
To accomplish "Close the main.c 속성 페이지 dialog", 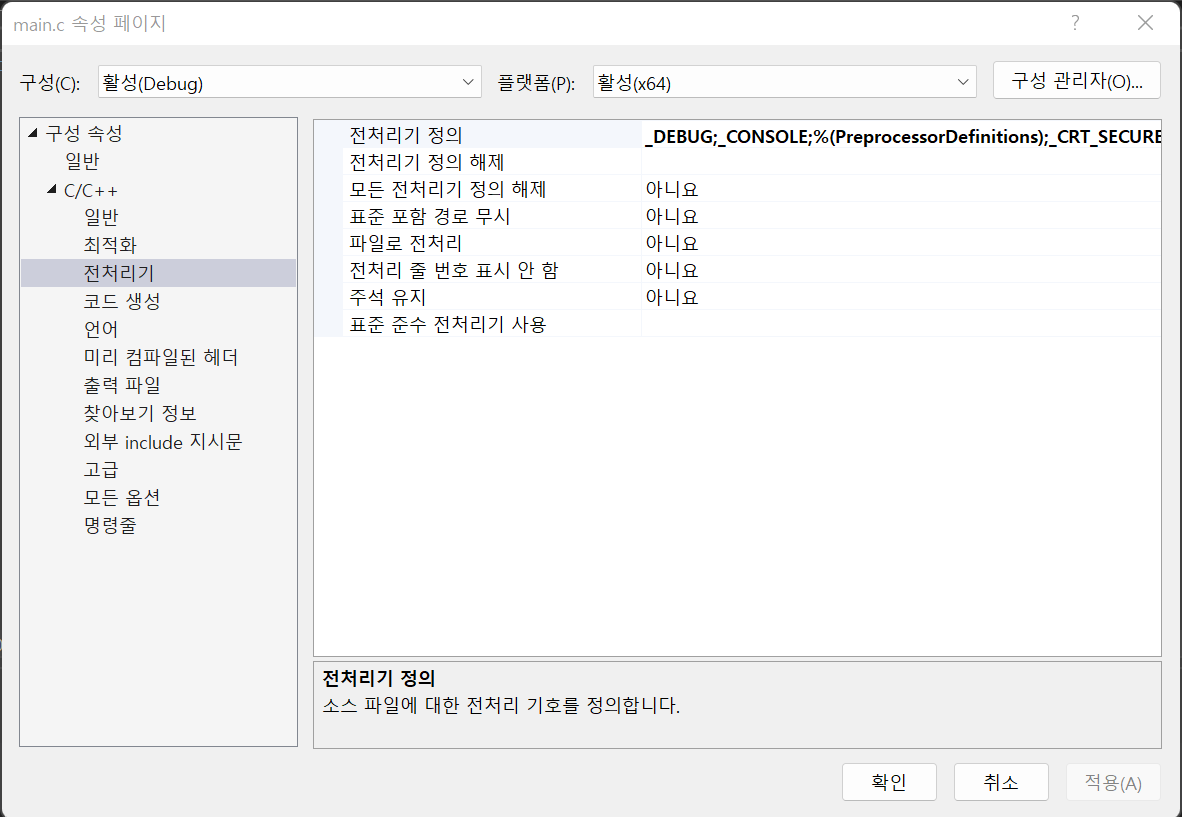I will [1146, 23].
